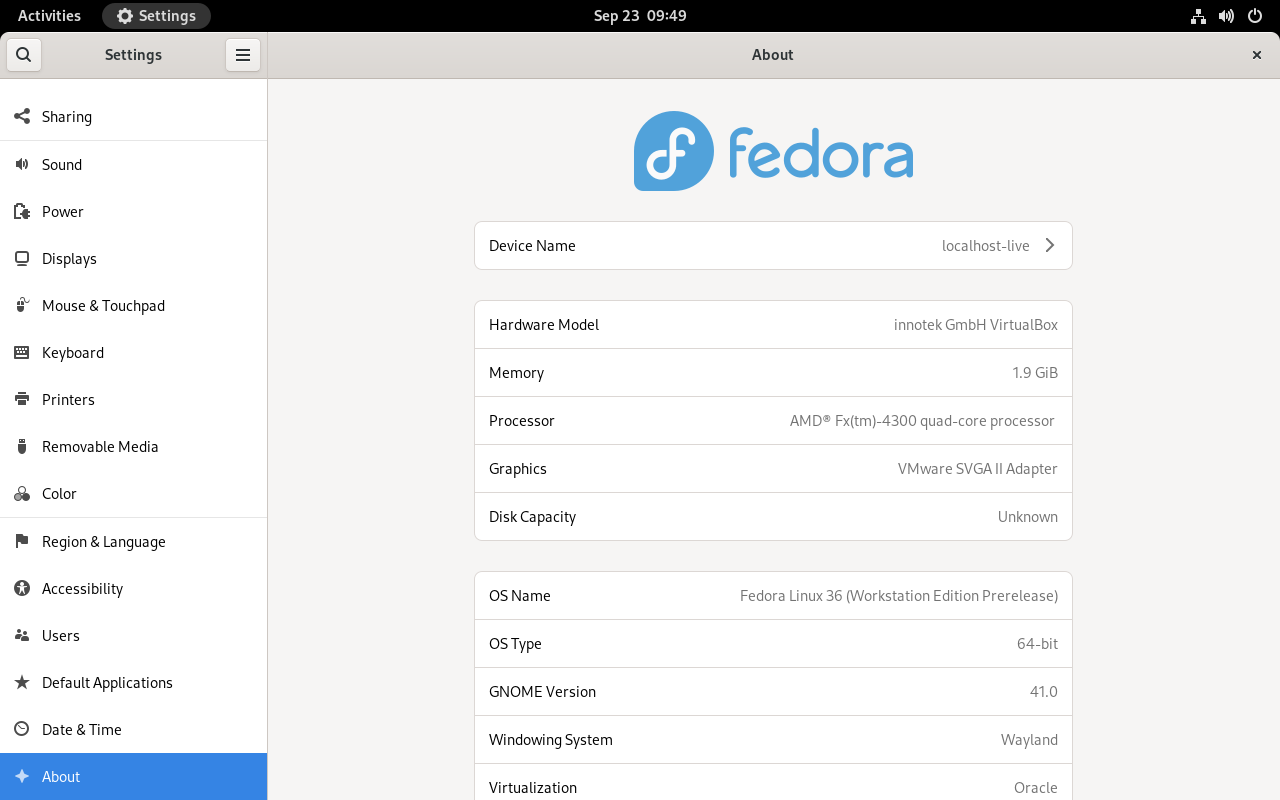Click the search icon in Settings header

24,55
